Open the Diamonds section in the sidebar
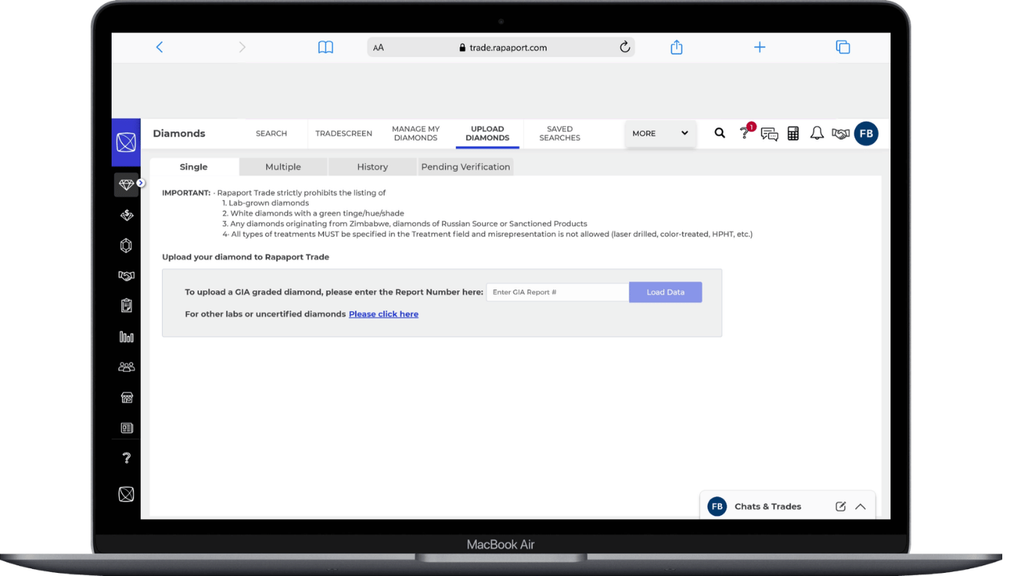Screen dimensions: 1024x576 [x=126, y=185]
